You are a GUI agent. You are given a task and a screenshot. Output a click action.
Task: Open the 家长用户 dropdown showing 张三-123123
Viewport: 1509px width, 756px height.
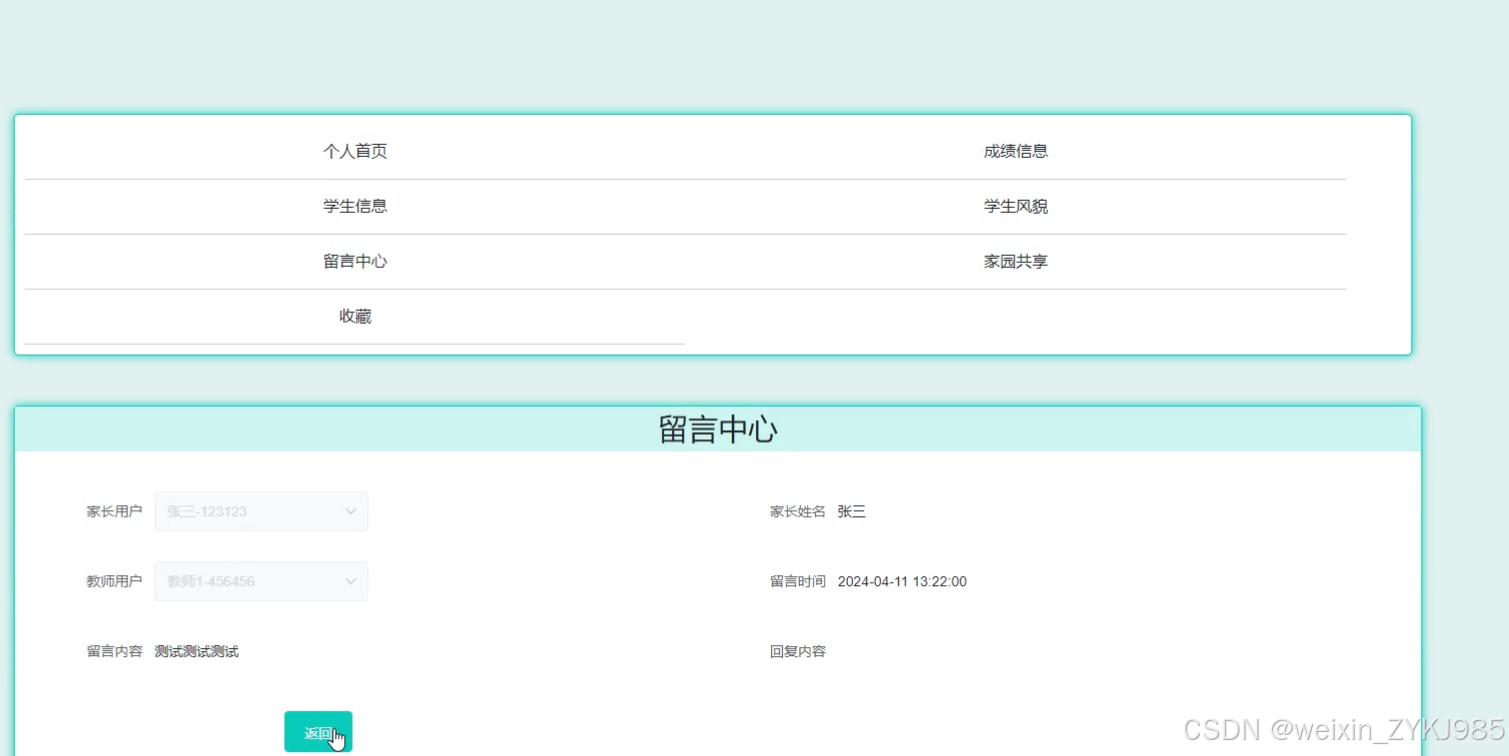click(261, 511)
